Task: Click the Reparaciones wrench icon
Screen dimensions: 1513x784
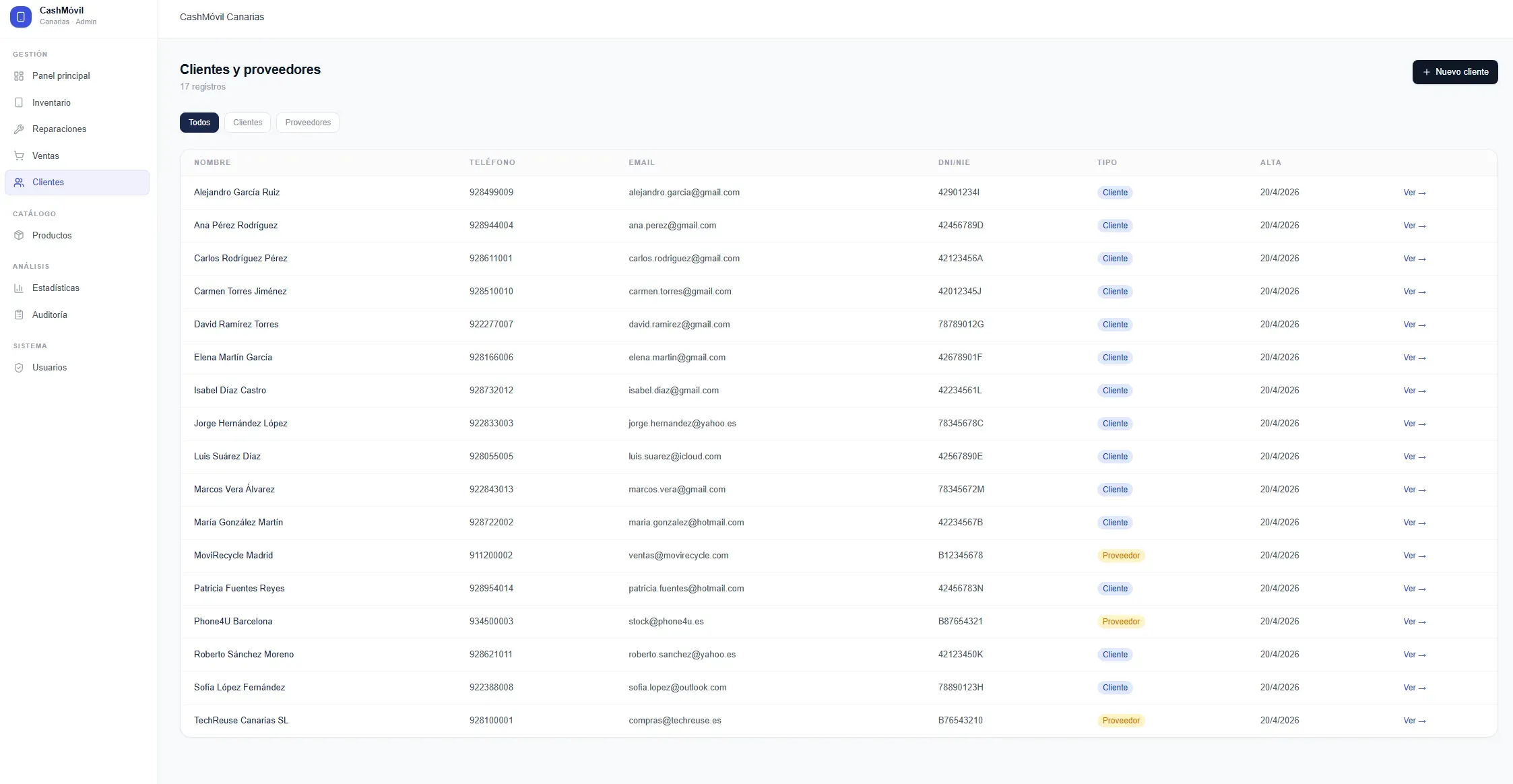Action: coord(19,129)
